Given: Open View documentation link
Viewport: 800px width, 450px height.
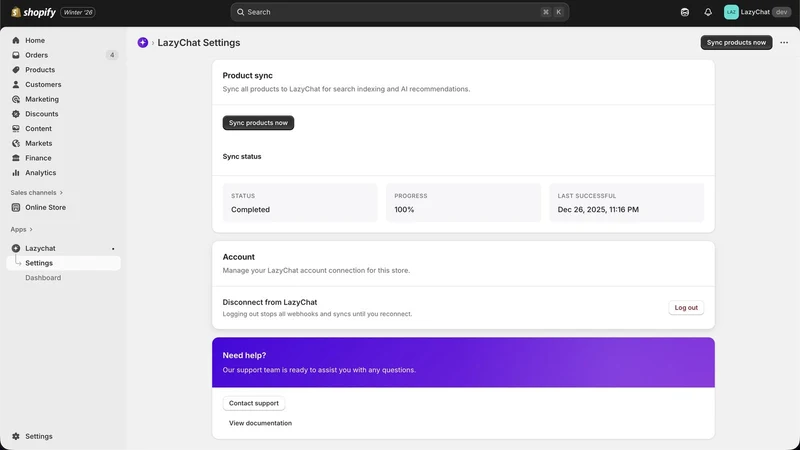Looking at the screenshot, I should point(260,423).
